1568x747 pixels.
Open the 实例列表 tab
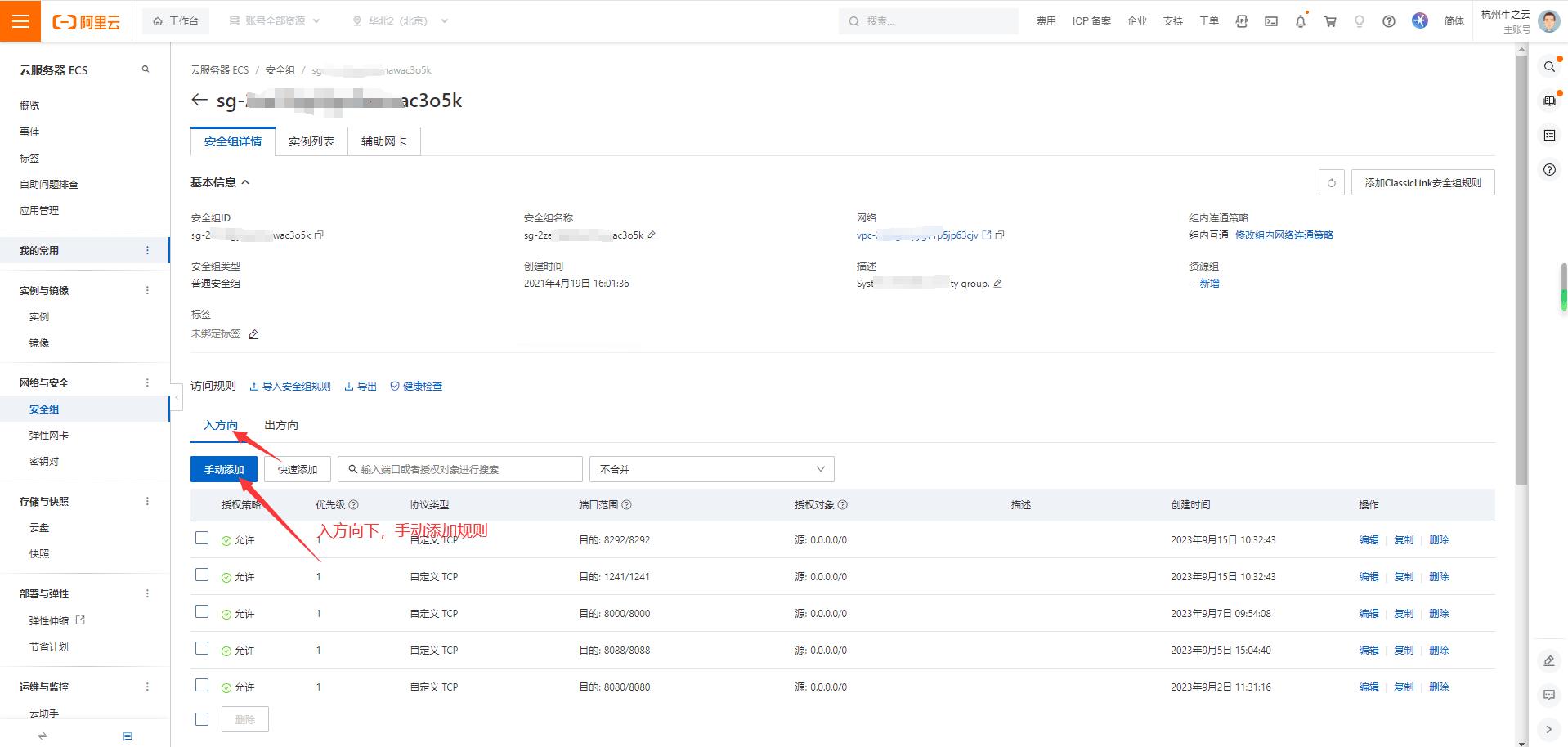311,141
